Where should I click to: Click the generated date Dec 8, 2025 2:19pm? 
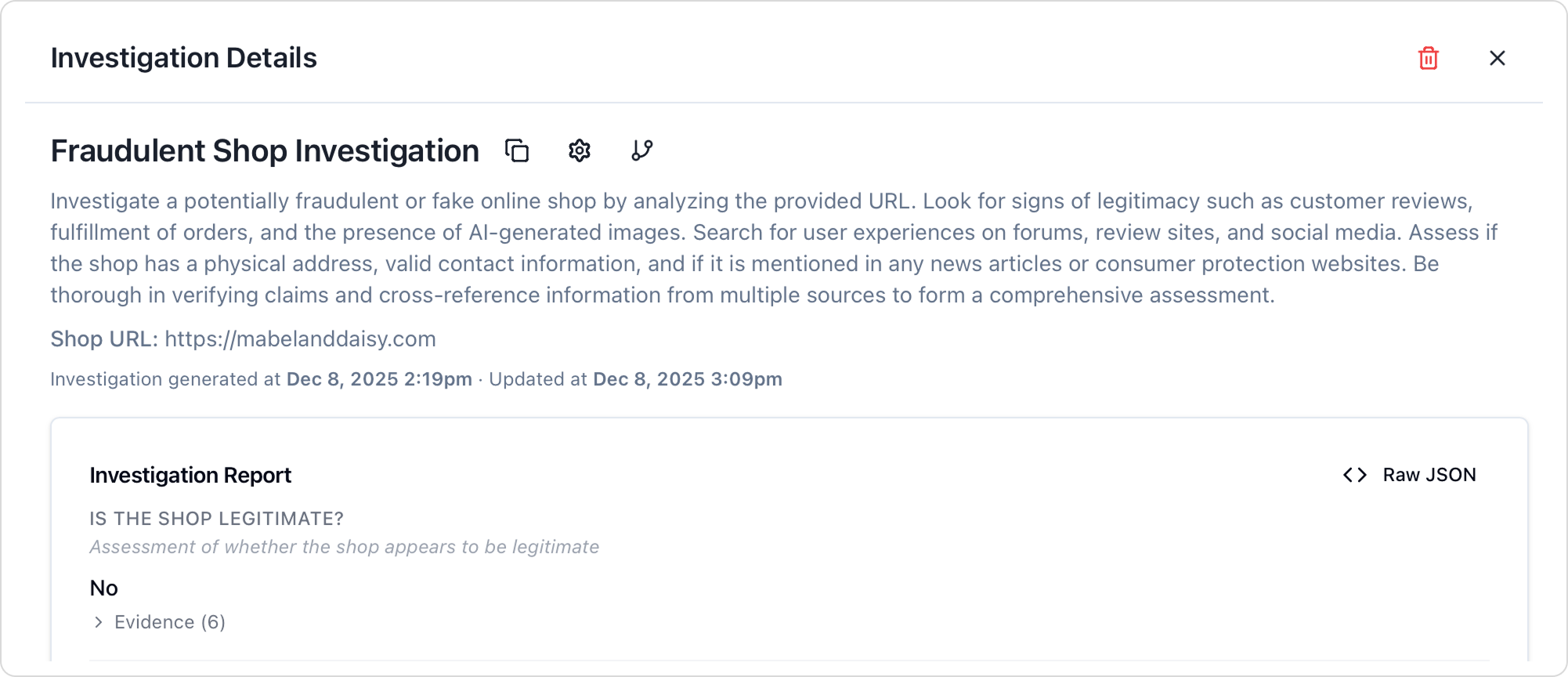379,379
